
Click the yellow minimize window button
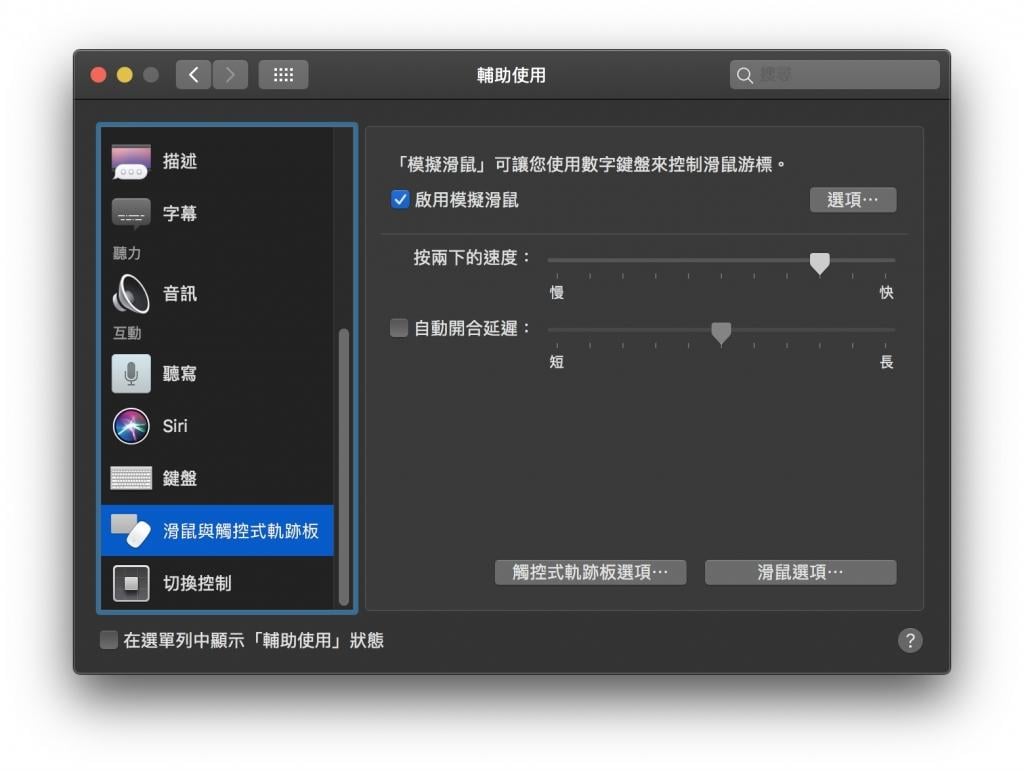click(125, 75)
